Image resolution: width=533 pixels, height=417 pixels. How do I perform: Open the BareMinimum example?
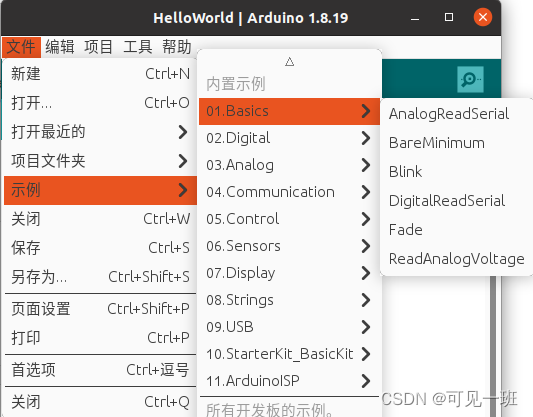pos(457,143)
